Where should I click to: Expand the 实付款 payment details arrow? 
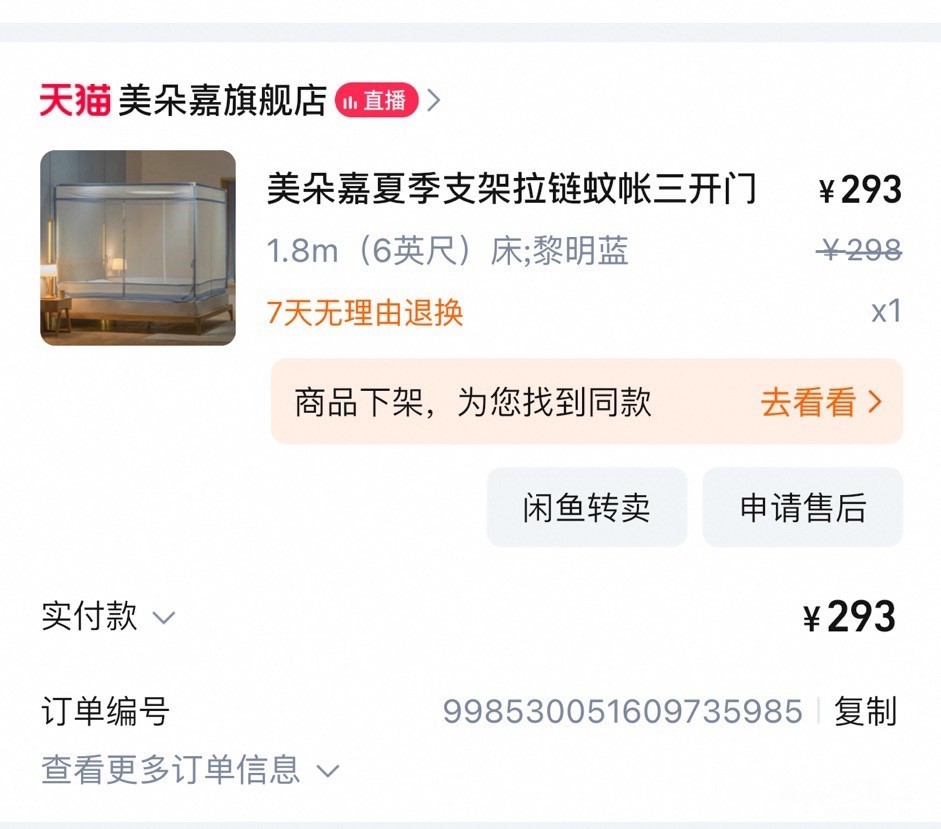[164, 617]
